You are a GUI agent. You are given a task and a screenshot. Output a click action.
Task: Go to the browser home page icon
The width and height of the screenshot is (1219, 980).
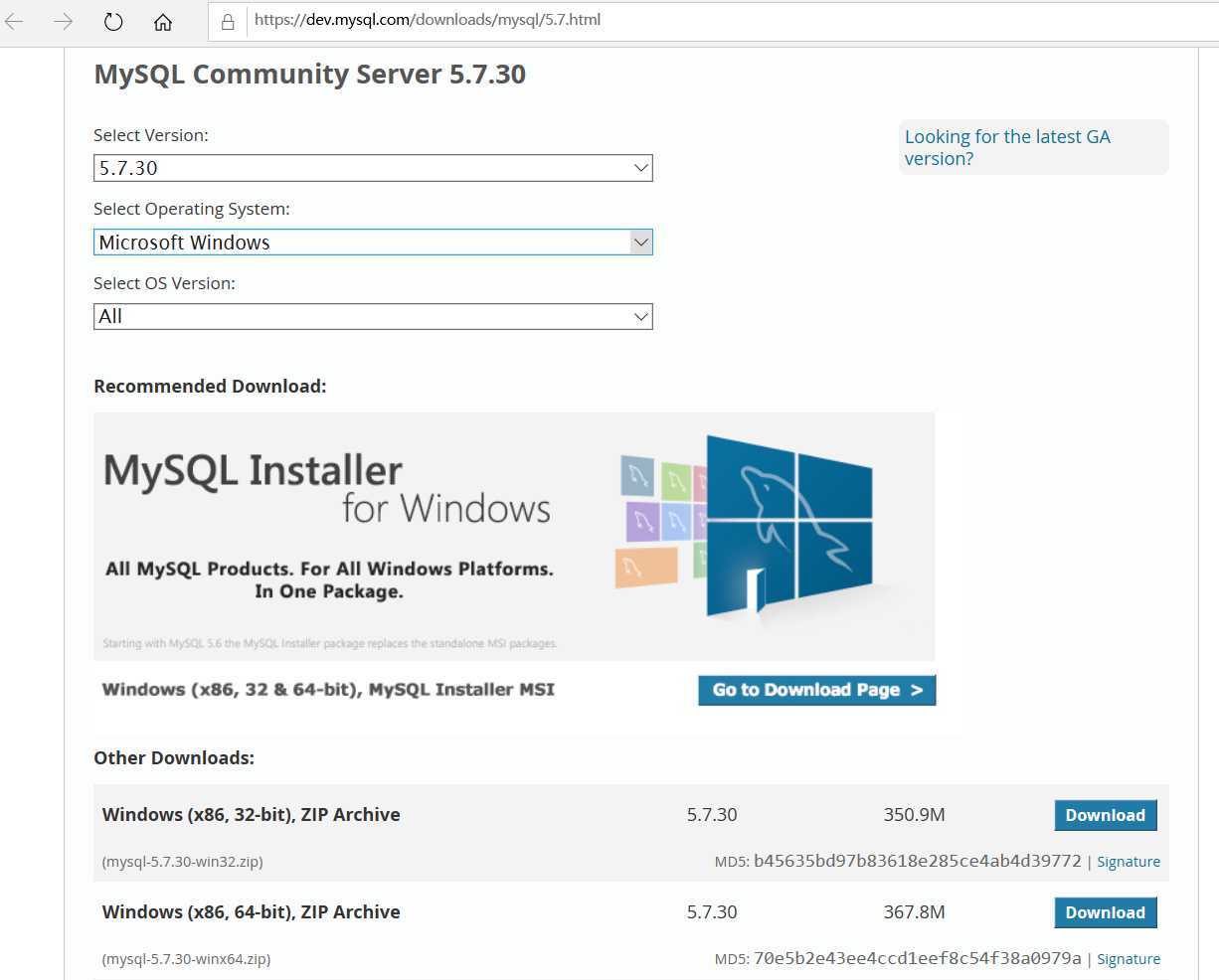coord(163,21)
